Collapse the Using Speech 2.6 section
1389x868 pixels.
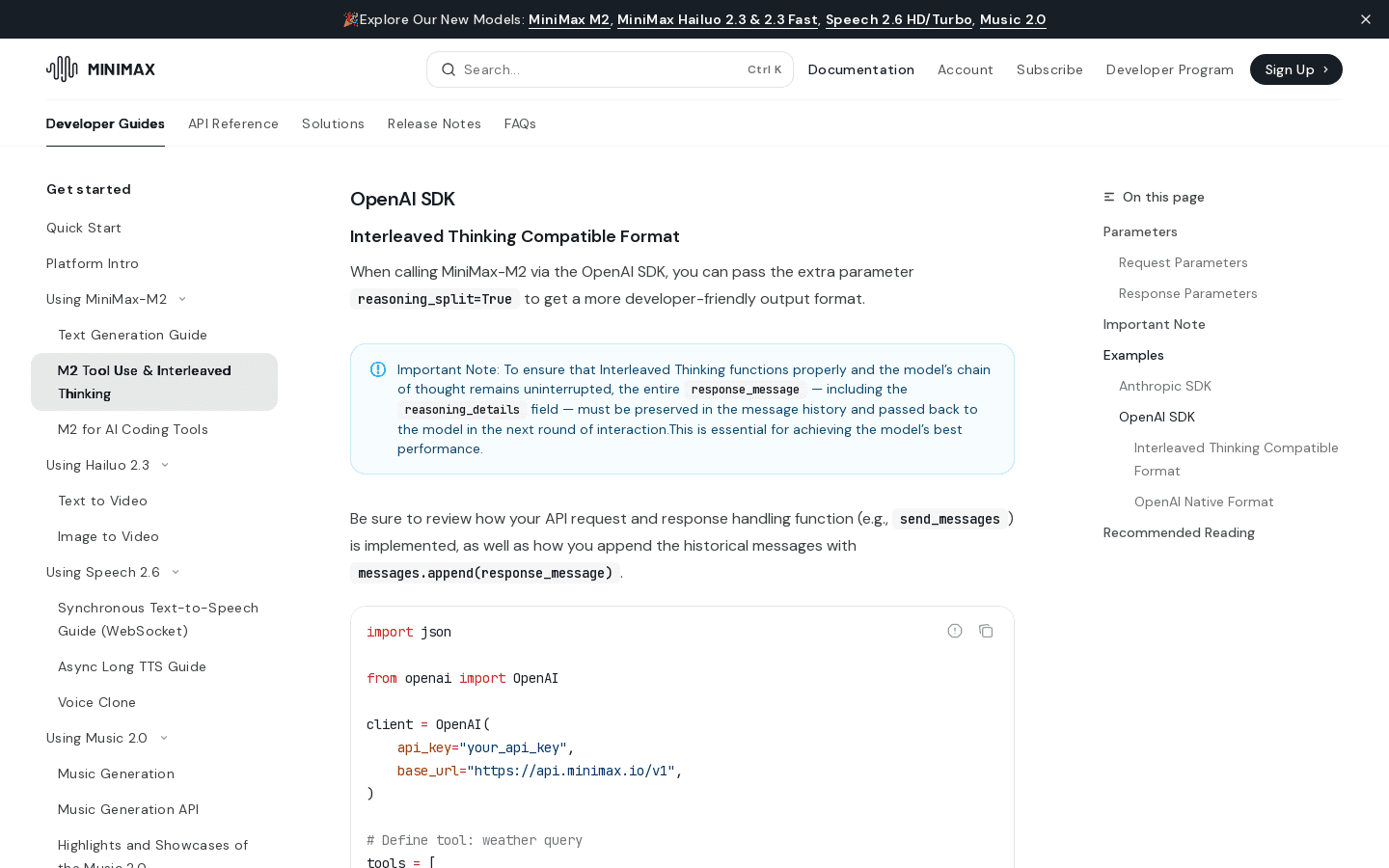176,572
